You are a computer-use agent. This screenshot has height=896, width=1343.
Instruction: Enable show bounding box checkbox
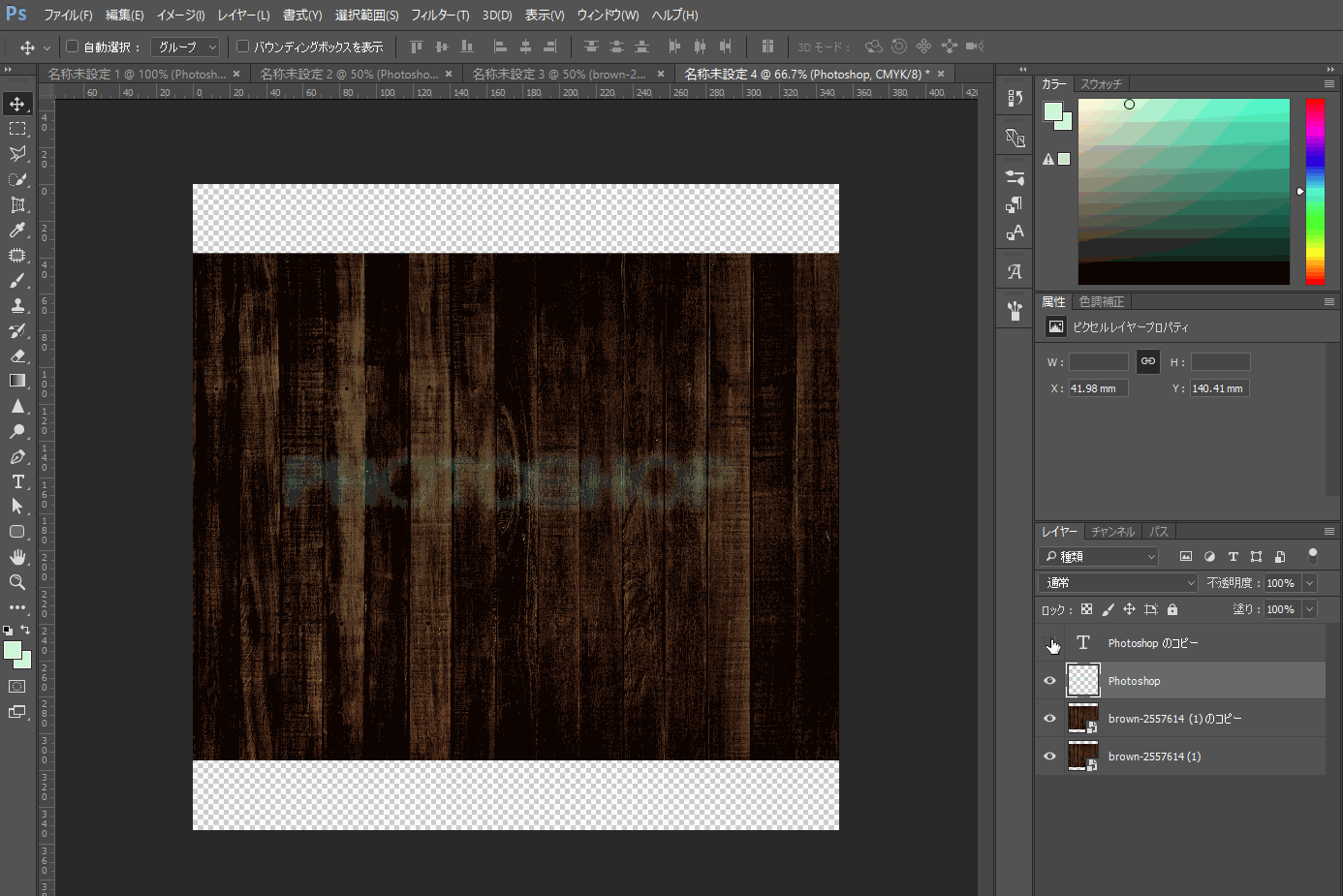tap(242, 46)
